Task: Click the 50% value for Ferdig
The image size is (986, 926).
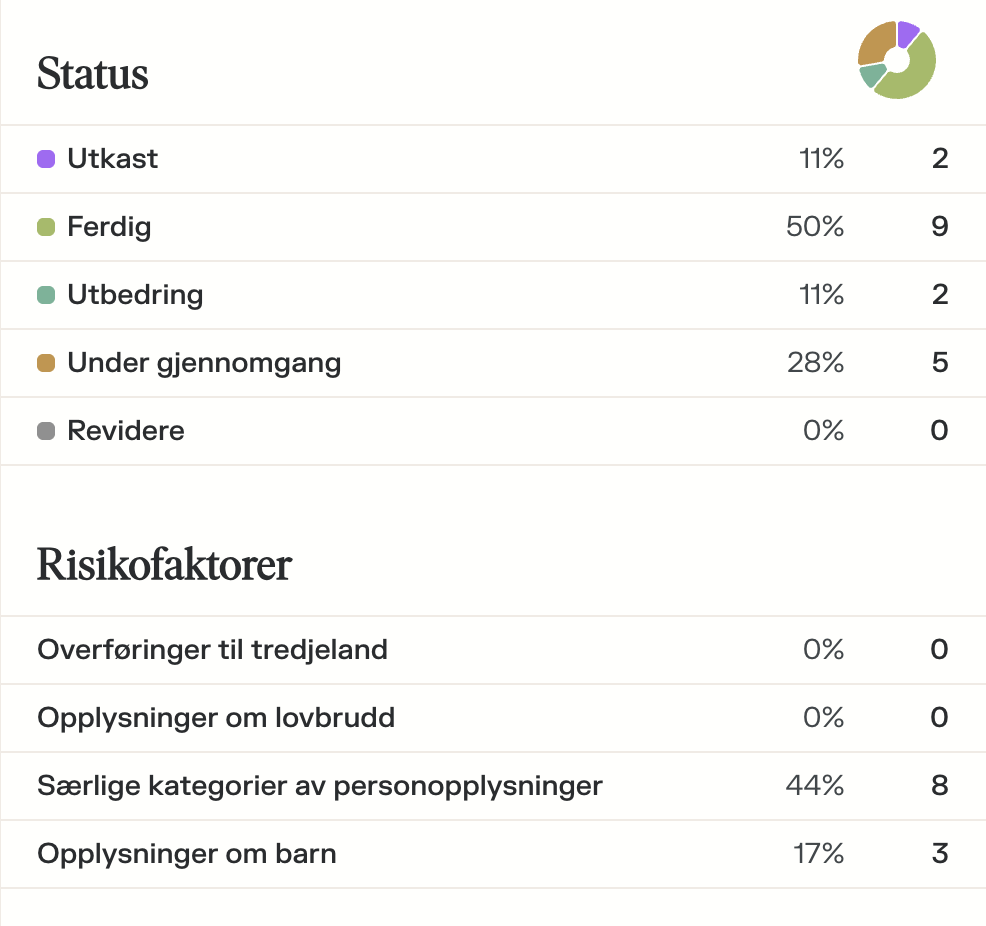Action: tap(816, 227)
